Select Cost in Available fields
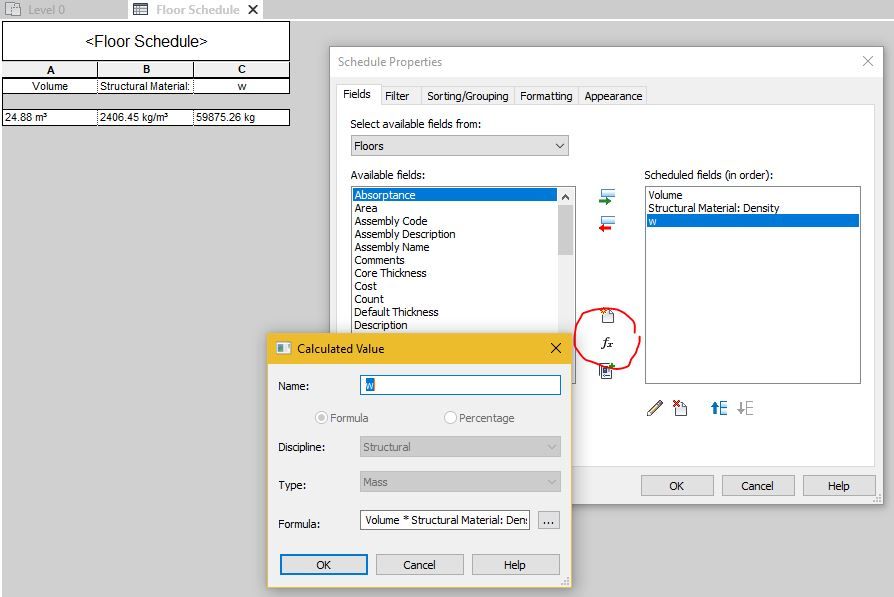894x597 pixels. [454, 286]
